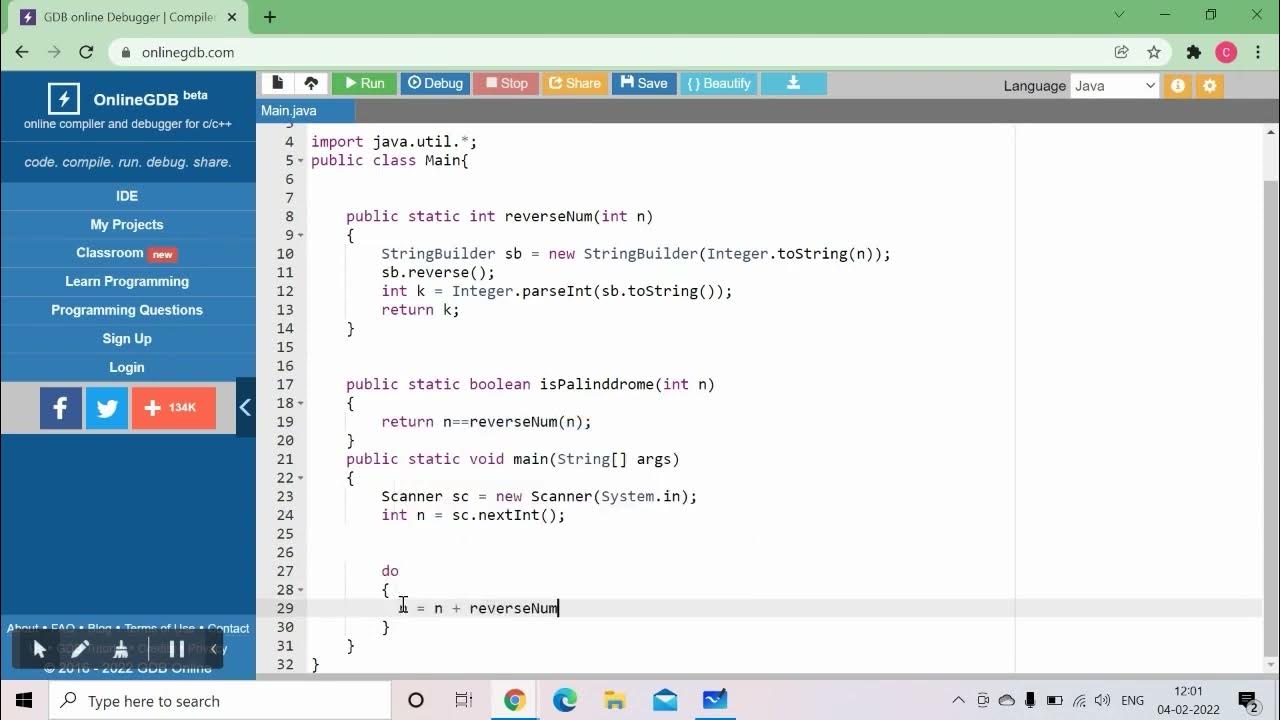Image resolution: width=1280 pixels, height=720 pixels.
Task: Click the Contact footer link
Action: tap(228, 628)
